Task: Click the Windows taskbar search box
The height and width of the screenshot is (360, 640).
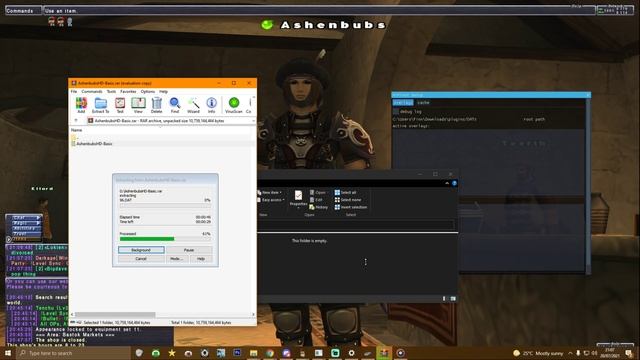Action: coord(73,353)
